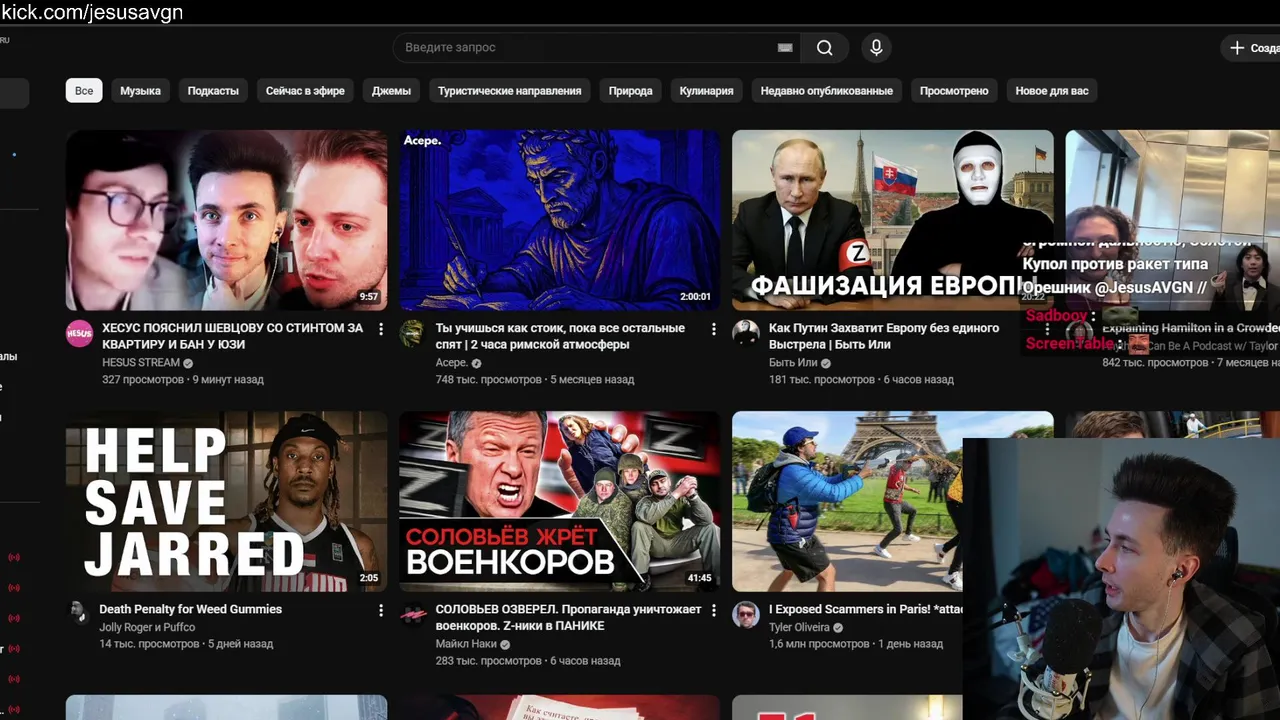This screenshot has width=1280, height=720.
Task: Click the kick.com/jesusavgn address text
Action: tap(92, 12)
